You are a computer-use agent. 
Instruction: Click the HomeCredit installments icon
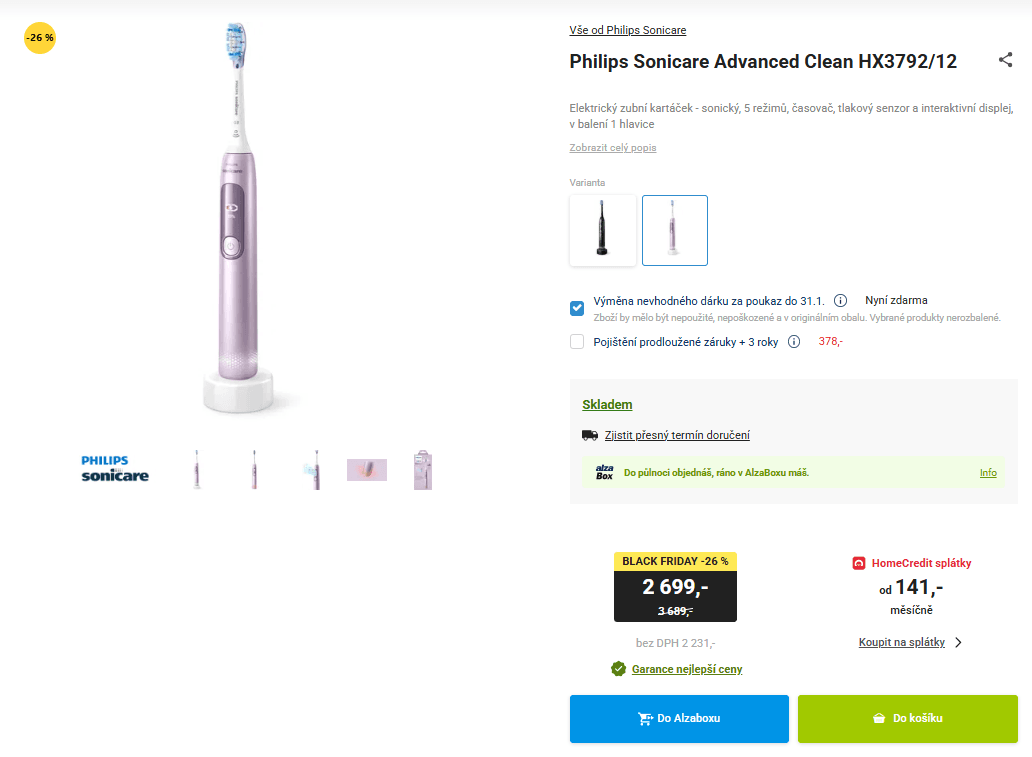[x=857, y=562]
